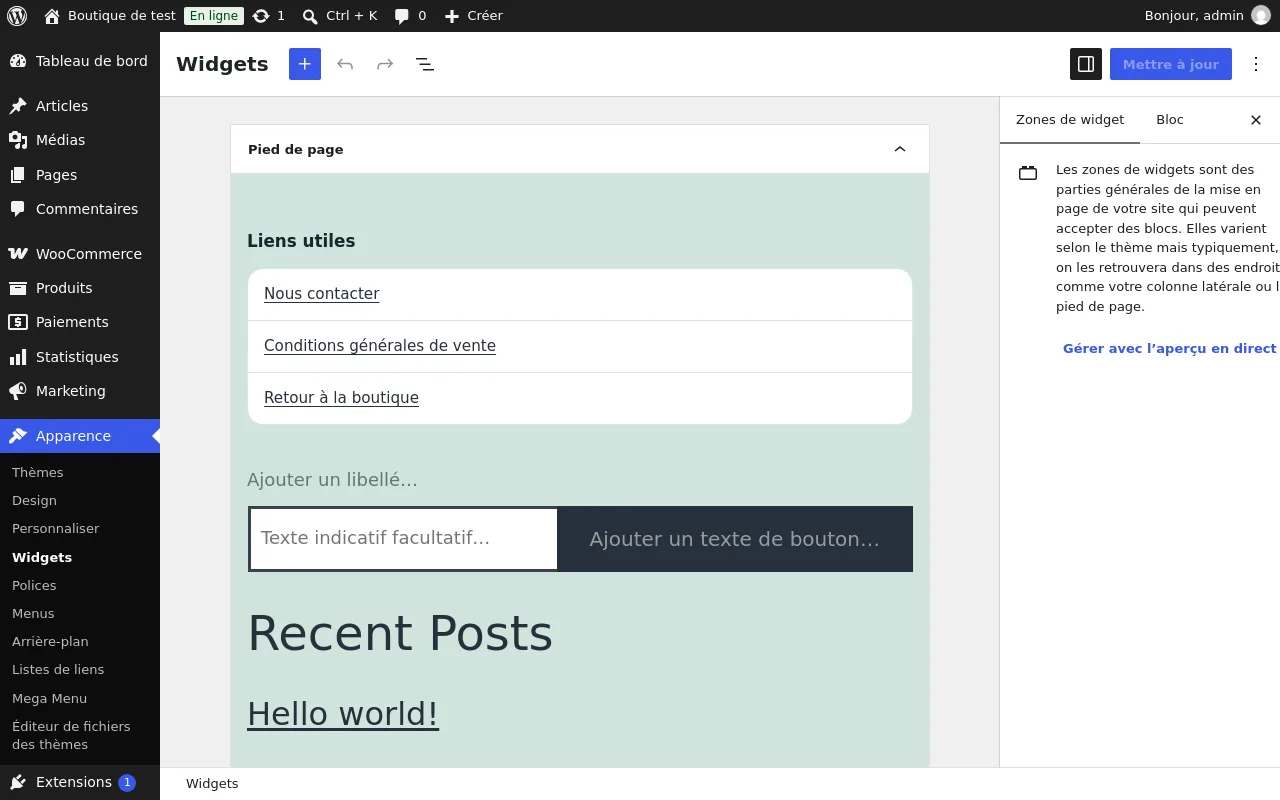
Task: Open the list view icon
Action: coord(425,64)
